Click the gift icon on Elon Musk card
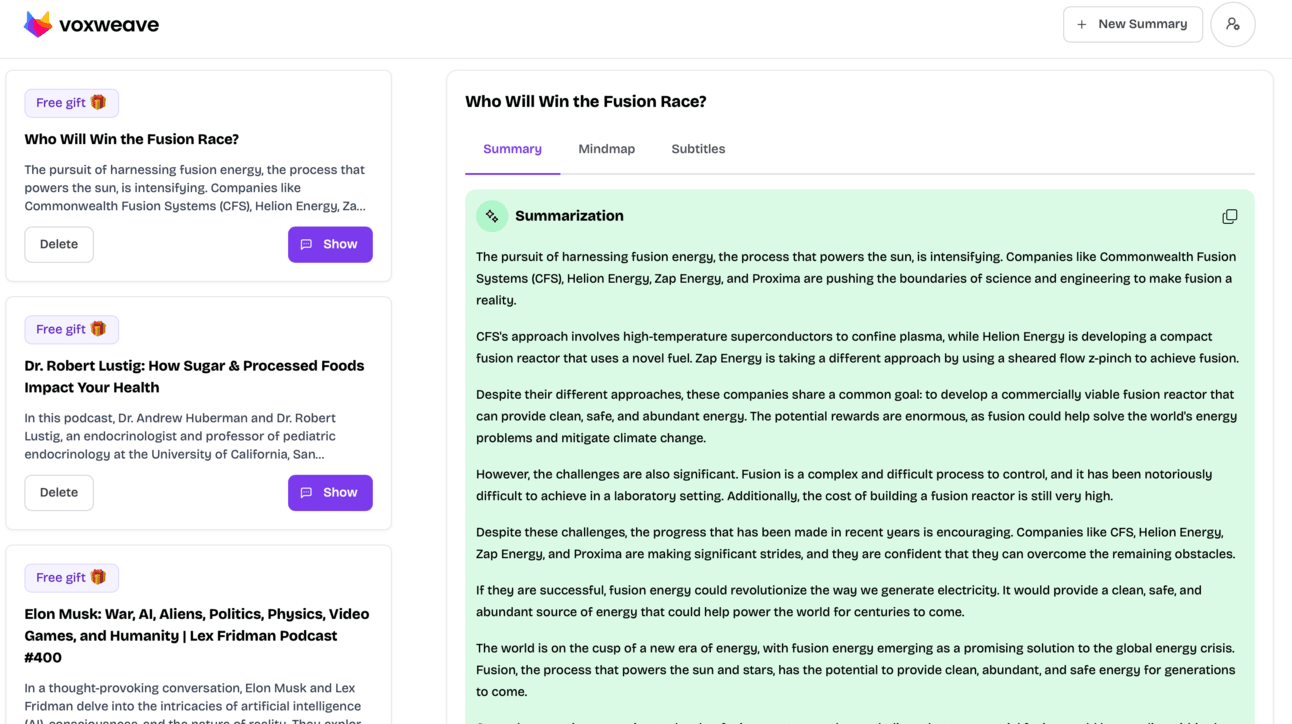The image size is (1292, 724). pos(98,577)
